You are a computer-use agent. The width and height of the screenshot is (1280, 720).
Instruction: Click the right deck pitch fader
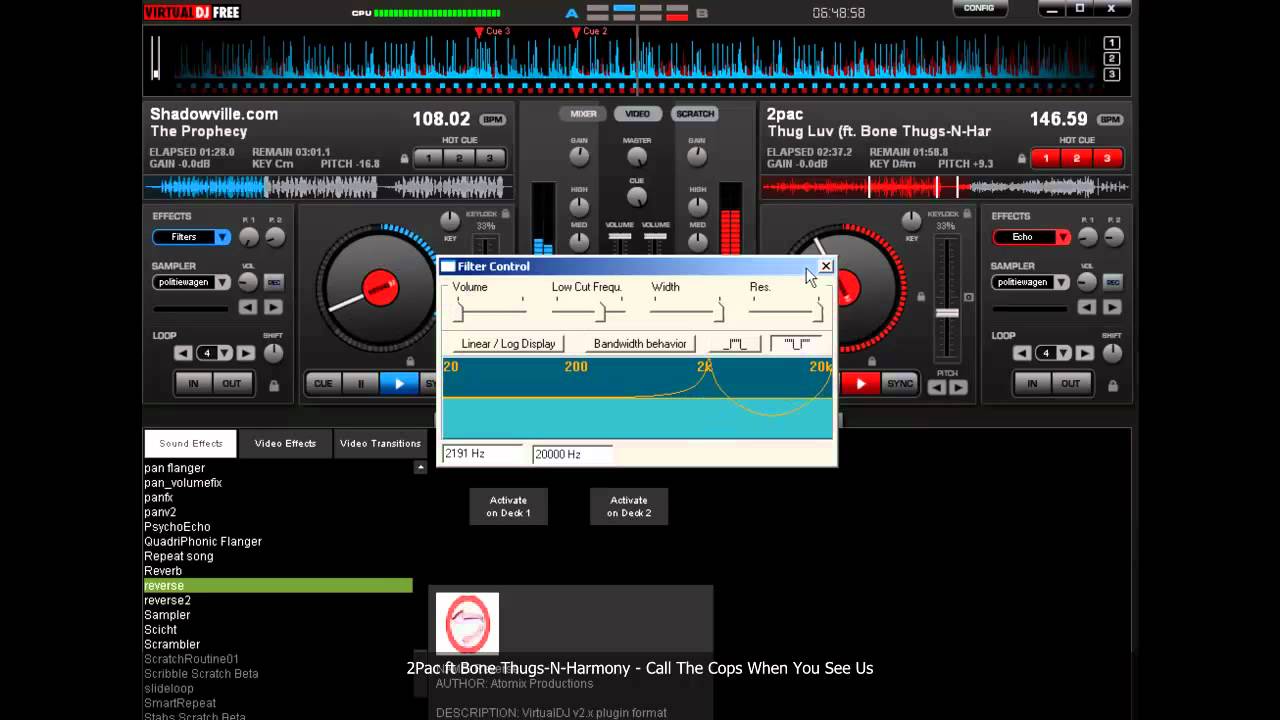[947, 313]
